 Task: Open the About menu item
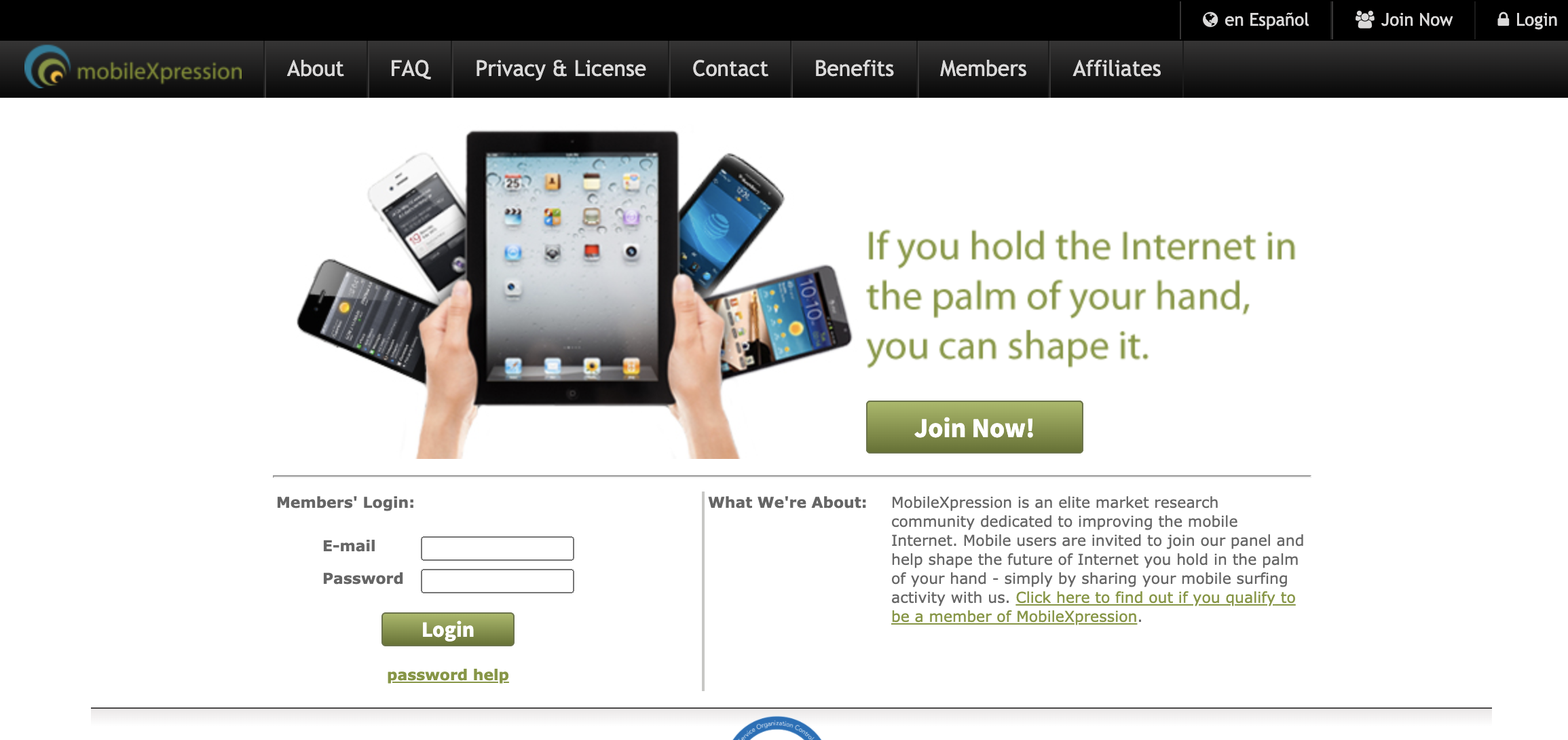click(315, 68)
